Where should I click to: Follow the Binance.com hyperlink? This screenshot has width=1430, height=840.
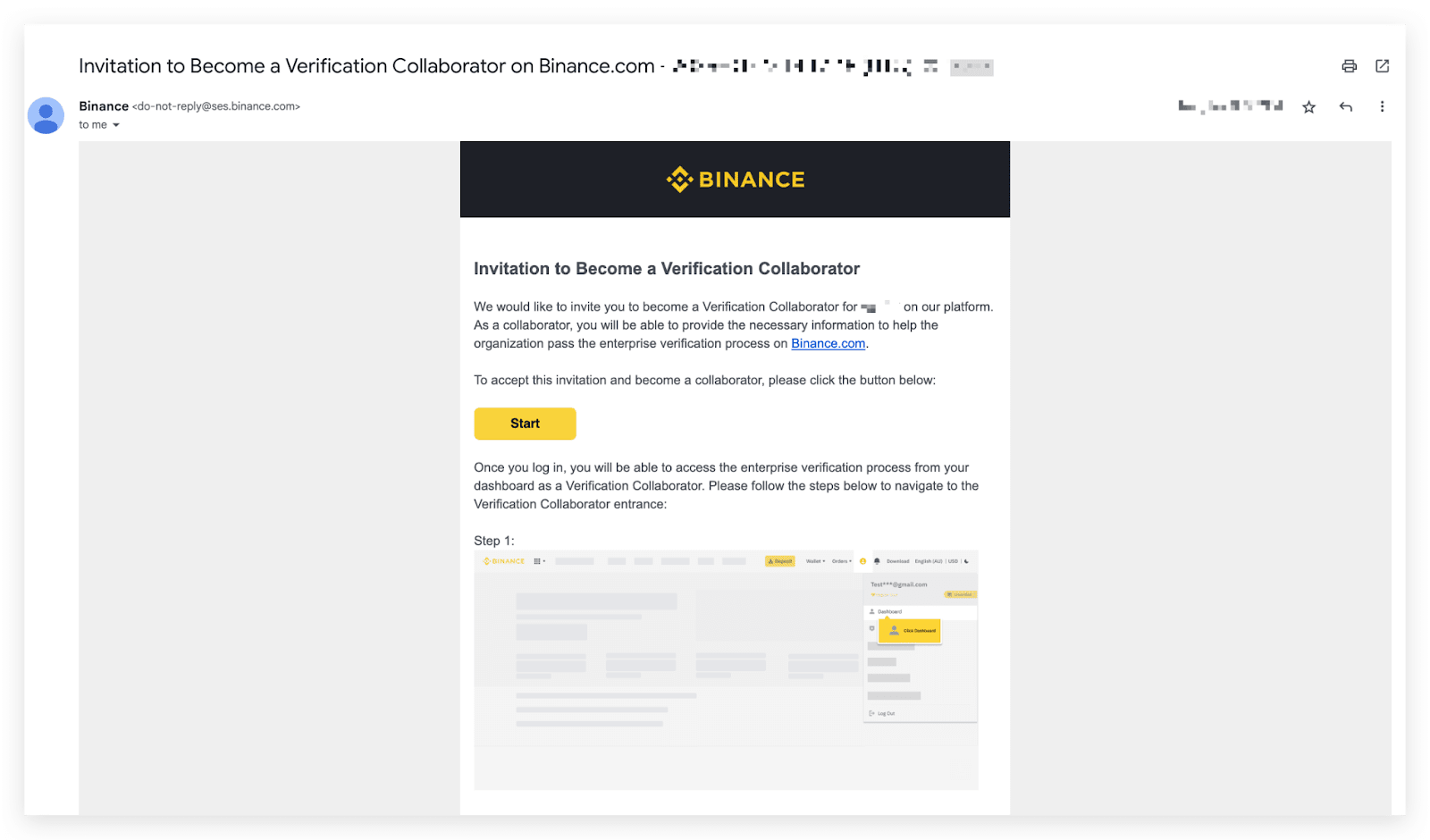click(x=828, y=344)
